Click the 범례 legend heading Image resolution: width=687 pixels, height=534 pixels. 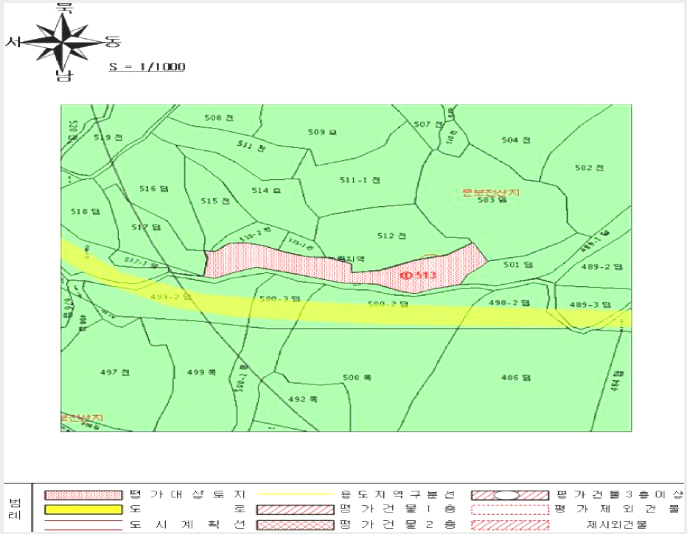(x=14, y=508)
